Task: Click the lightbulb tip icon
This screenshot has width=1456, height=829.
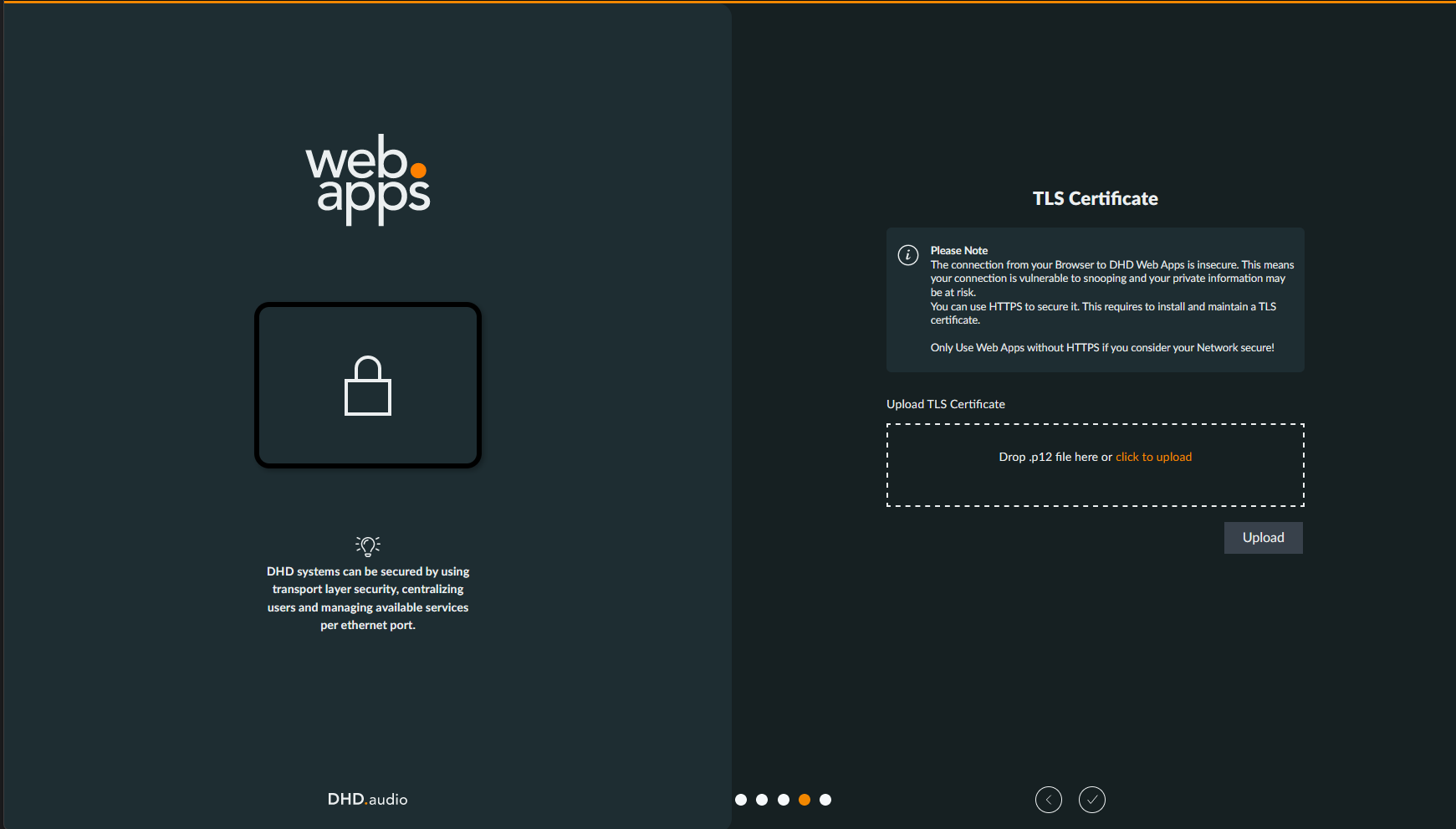Action: pyautogui.click(x=368, y=545)
